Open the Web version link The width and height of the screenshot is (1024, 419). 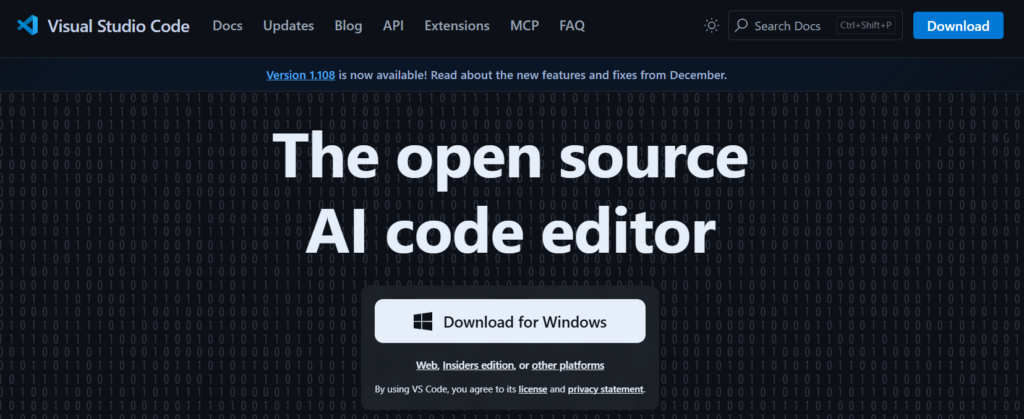click(x=426, y=366)
